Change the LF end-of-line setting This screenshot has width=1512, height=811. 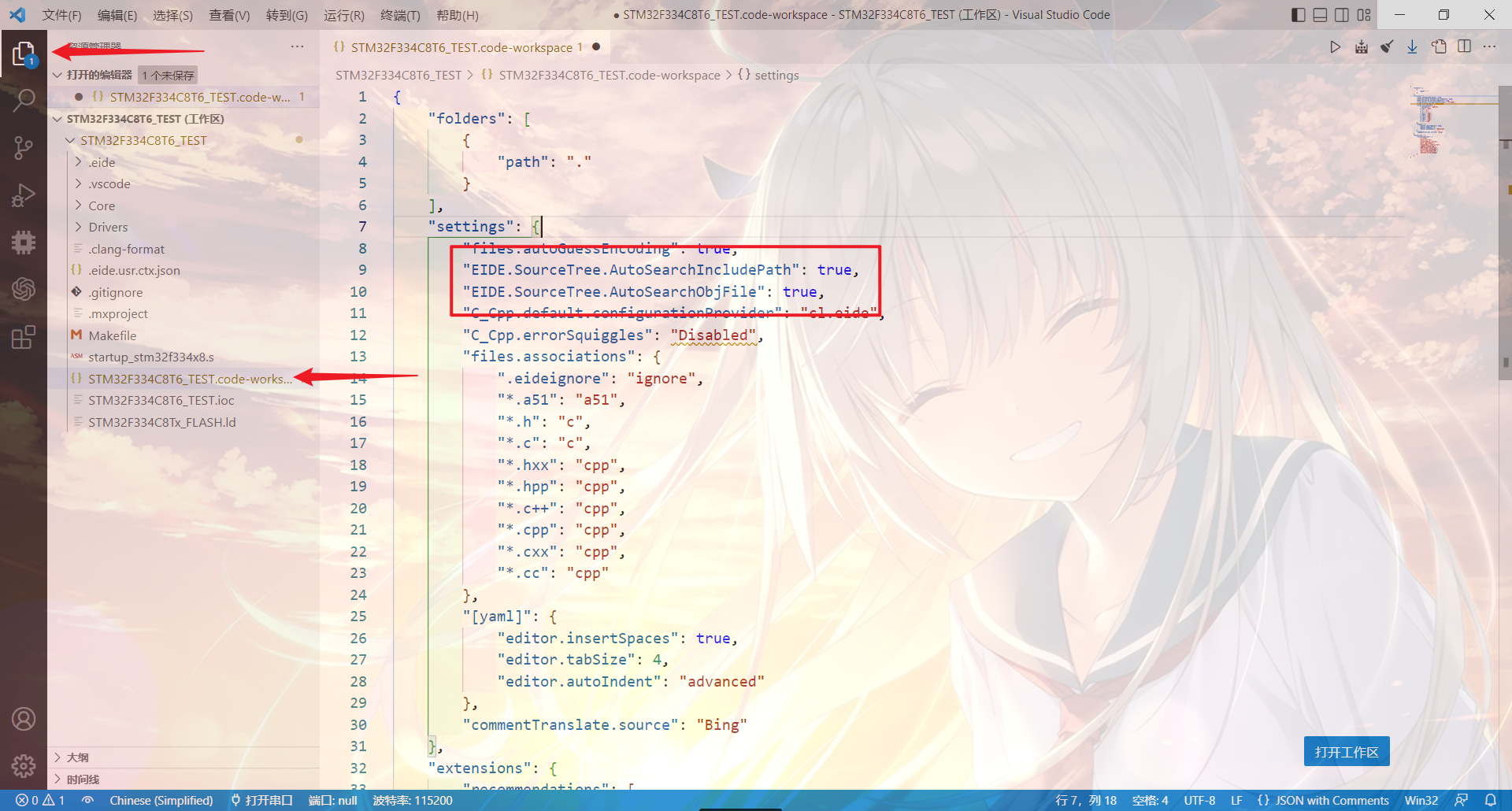(1236, 800)
